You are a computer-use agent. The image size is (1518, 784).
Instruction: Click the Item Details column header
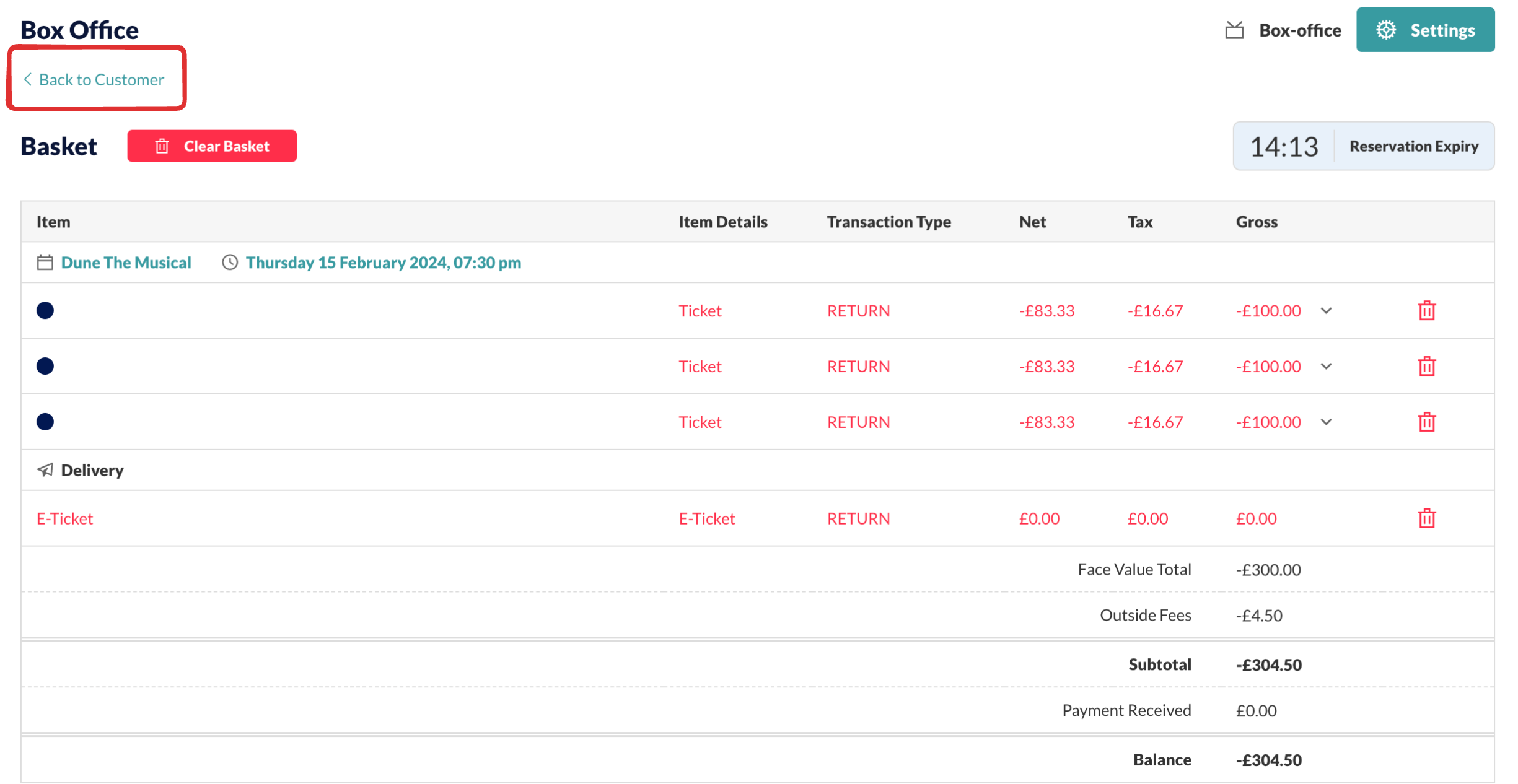(723, 222)
